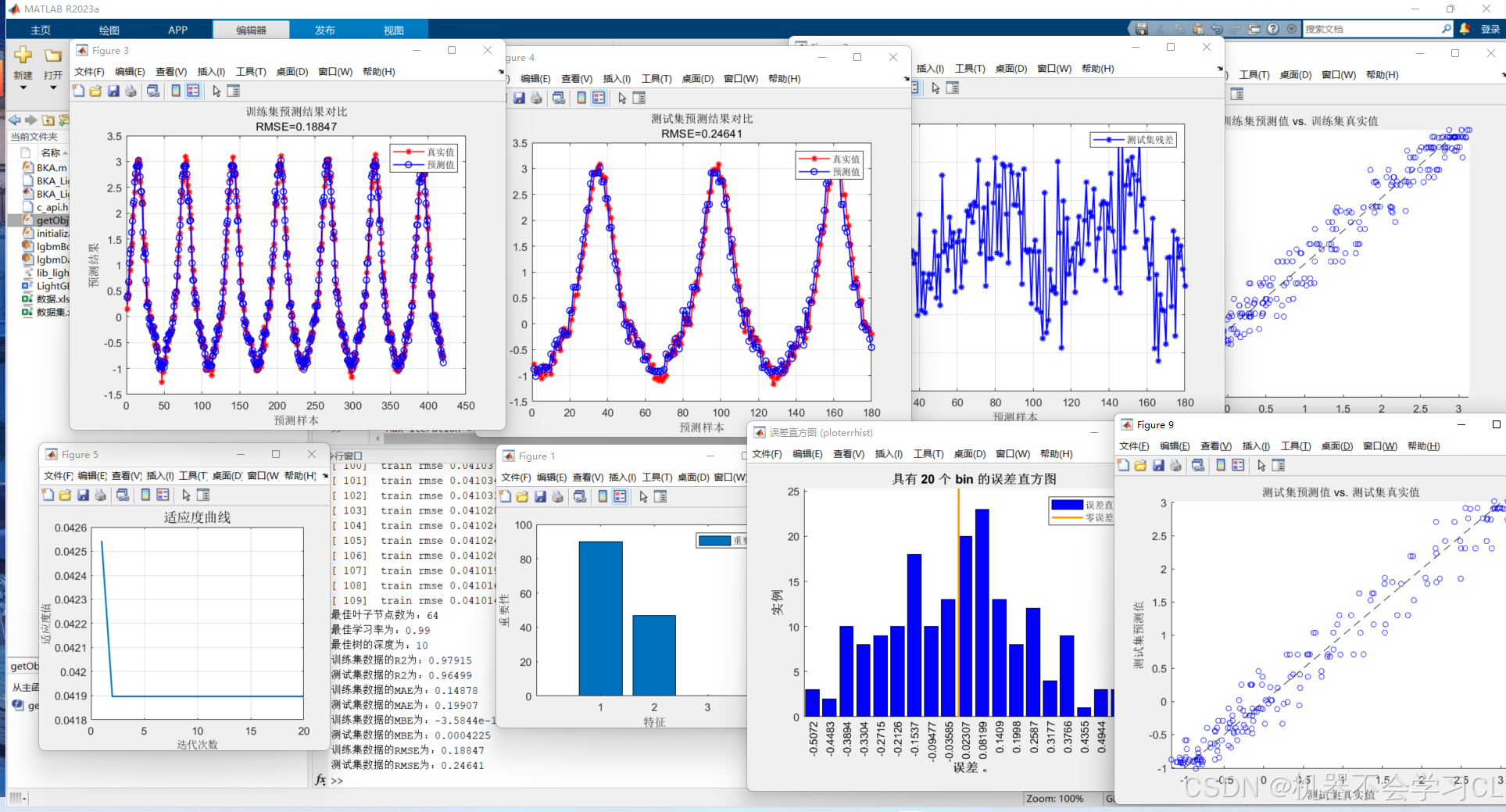Screen dimensions: 1506x812
Task: Click MATLAB quick access Paste icon
Action: point(1198,29)
